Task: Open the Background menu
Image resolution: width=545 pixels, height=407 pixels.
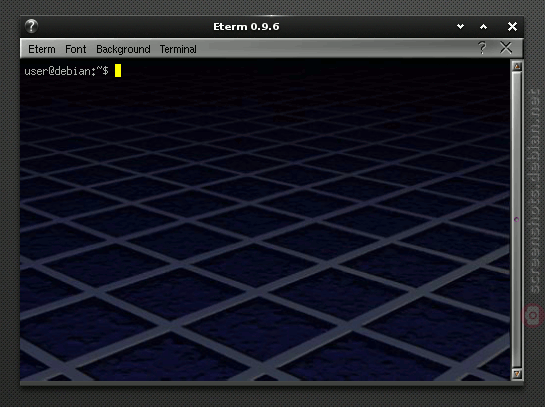Action: 123,49
